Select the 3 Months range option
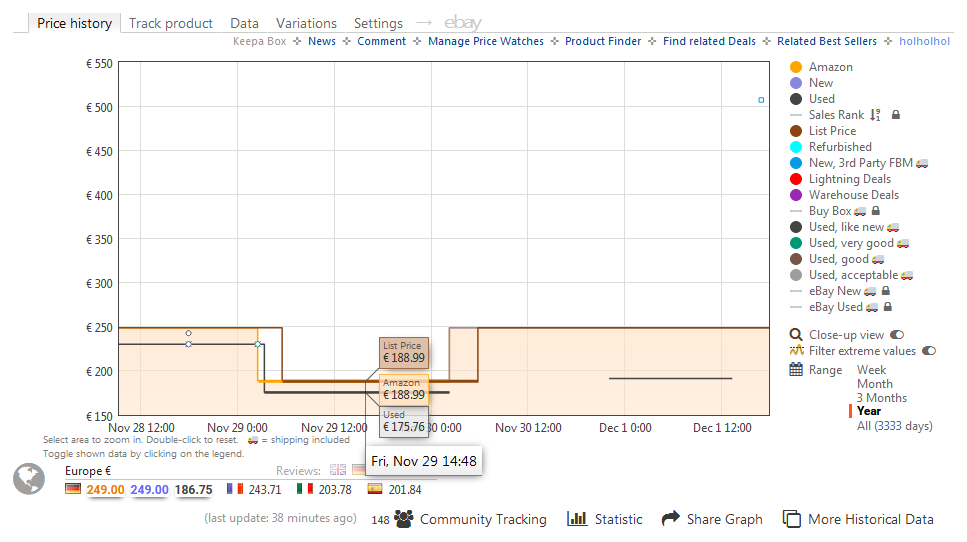967x542 pixels. tap(881, 398)
